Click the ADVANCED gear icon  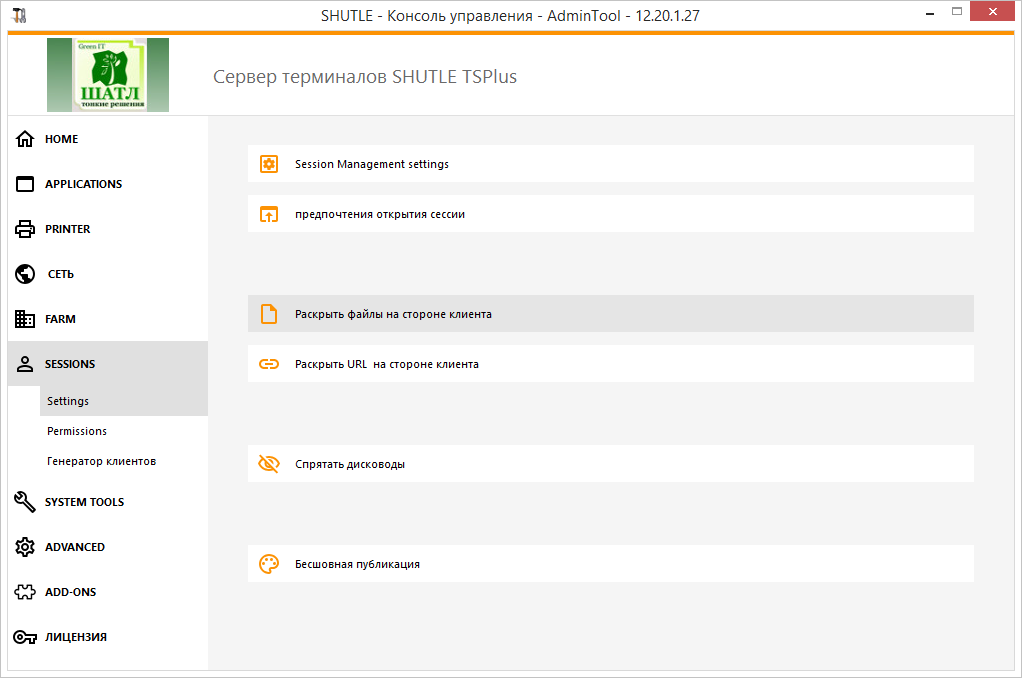24,547
